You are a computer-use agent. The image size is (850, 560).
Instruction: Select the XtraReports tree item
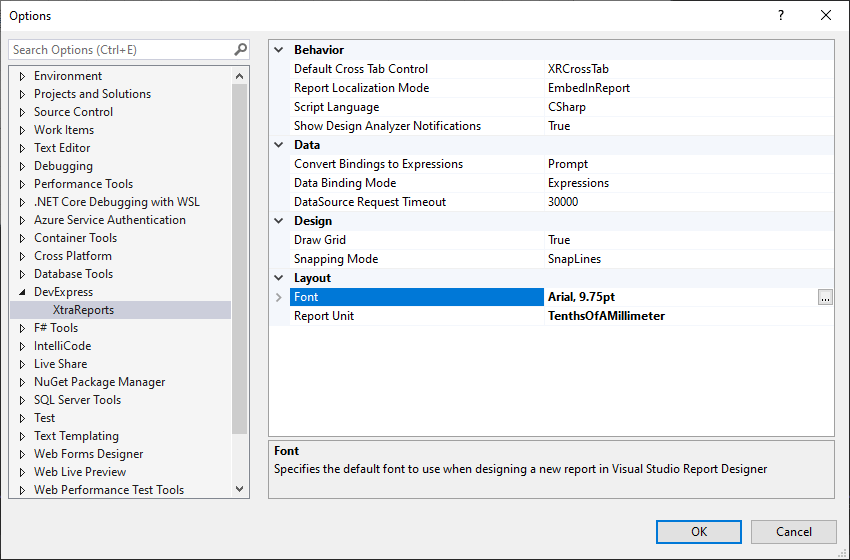pyautogui.click(x=83, y=310)
